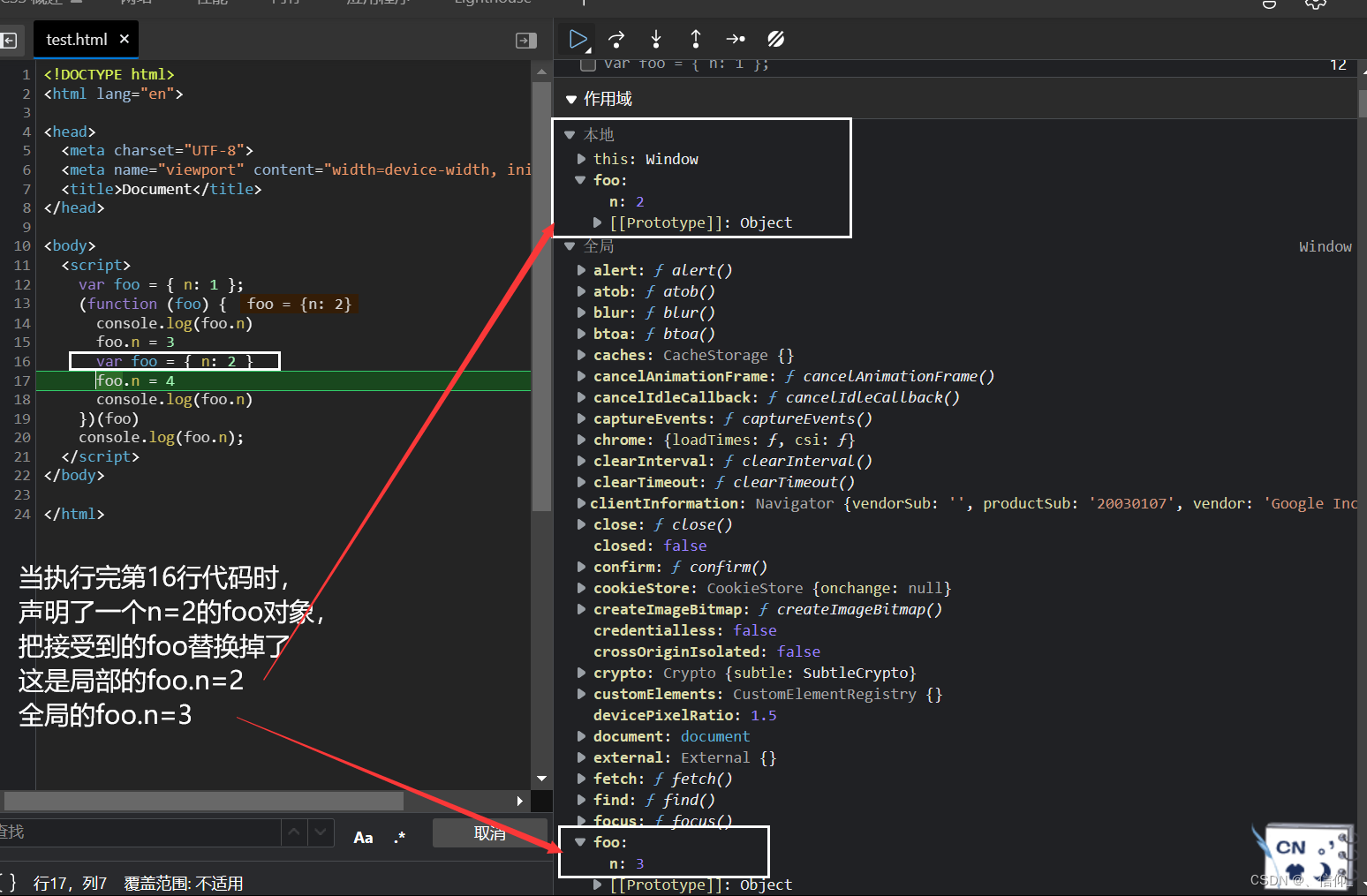The height and width of the screenshot is (896, 1367).
Task: Click 'credentialless: false' property
Action: 684,630
